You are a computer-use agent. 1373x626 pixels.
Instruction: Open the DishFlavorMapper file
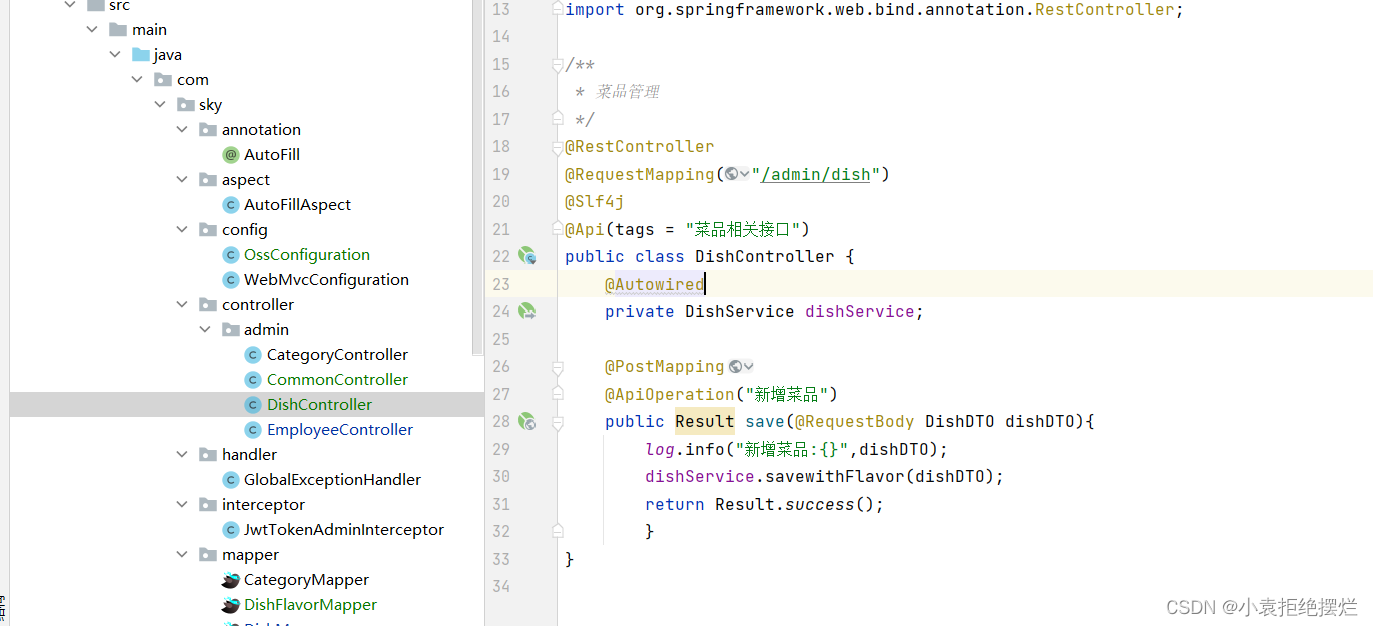tap(310, 605)
